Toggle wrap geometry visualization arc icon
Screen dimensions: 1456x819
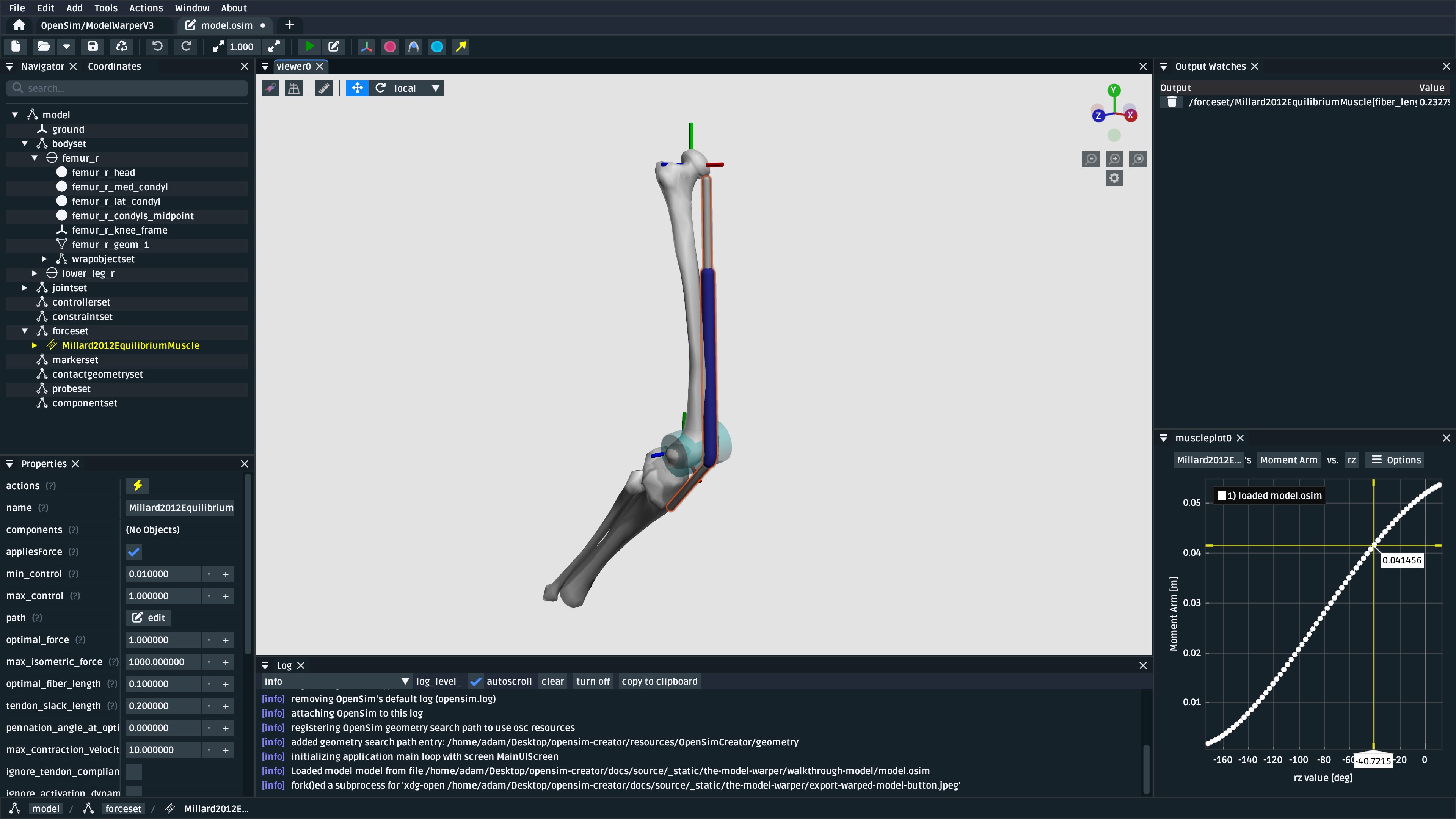(x=414, y=46)
